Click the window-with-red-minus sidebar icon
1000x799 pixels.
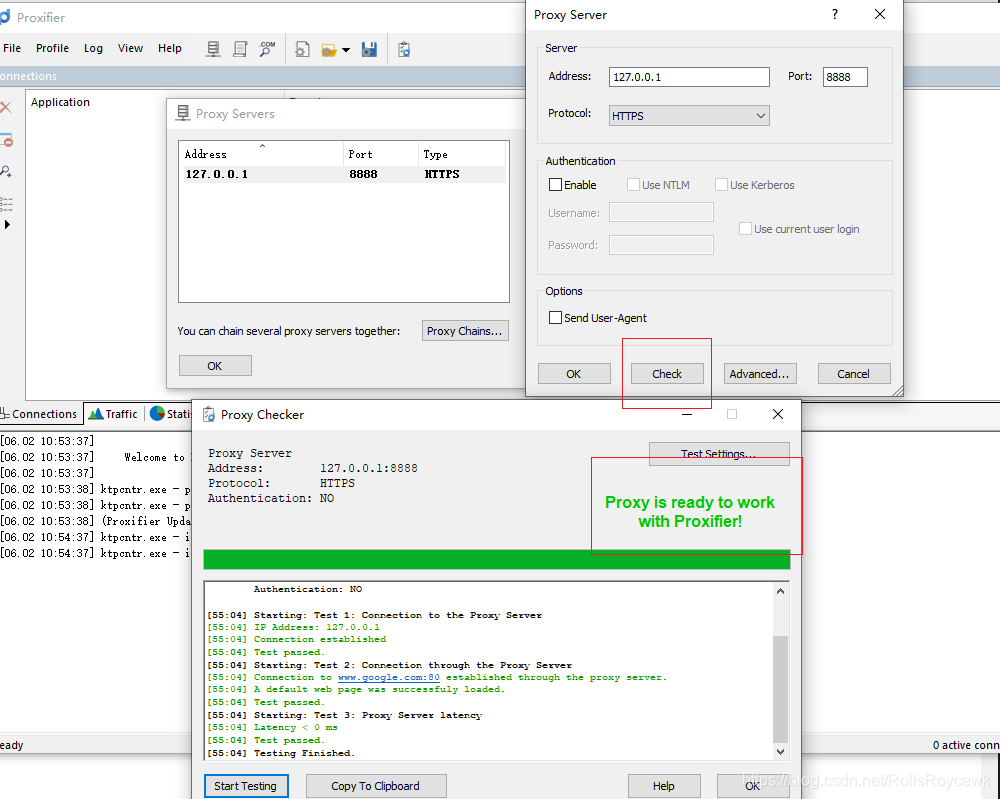6,140
